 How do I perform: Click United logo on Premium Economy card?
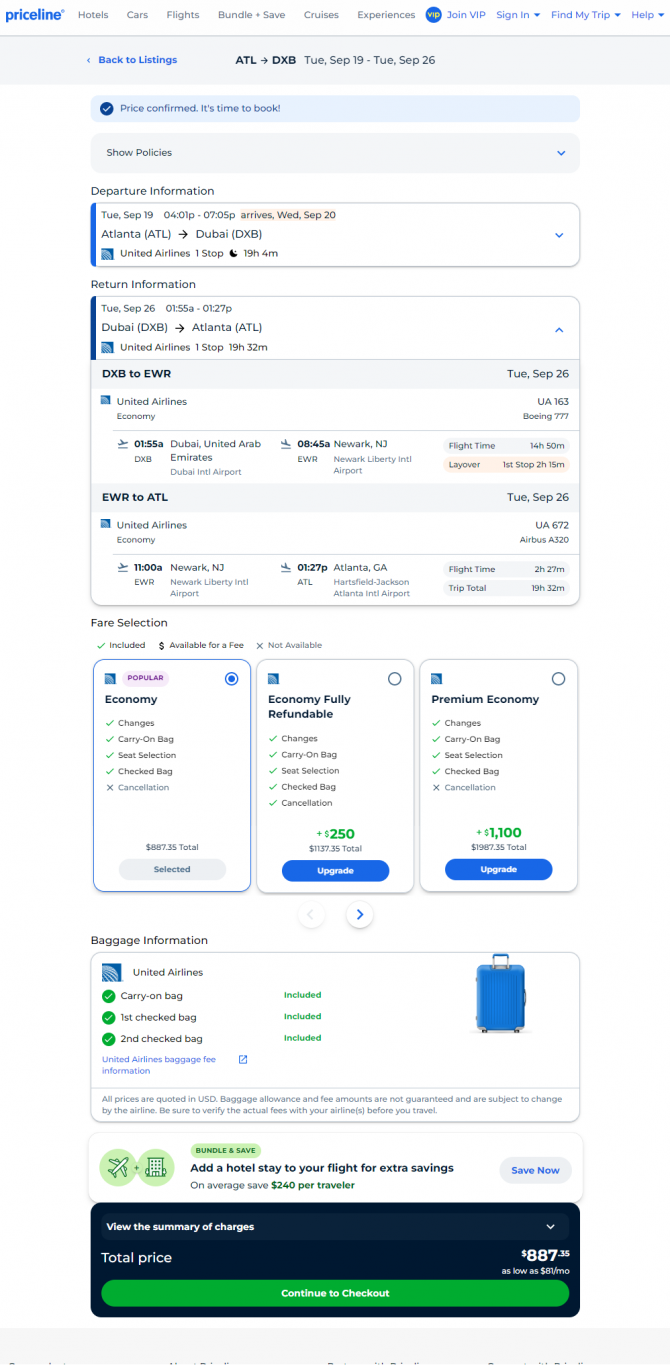coord(436,678)
